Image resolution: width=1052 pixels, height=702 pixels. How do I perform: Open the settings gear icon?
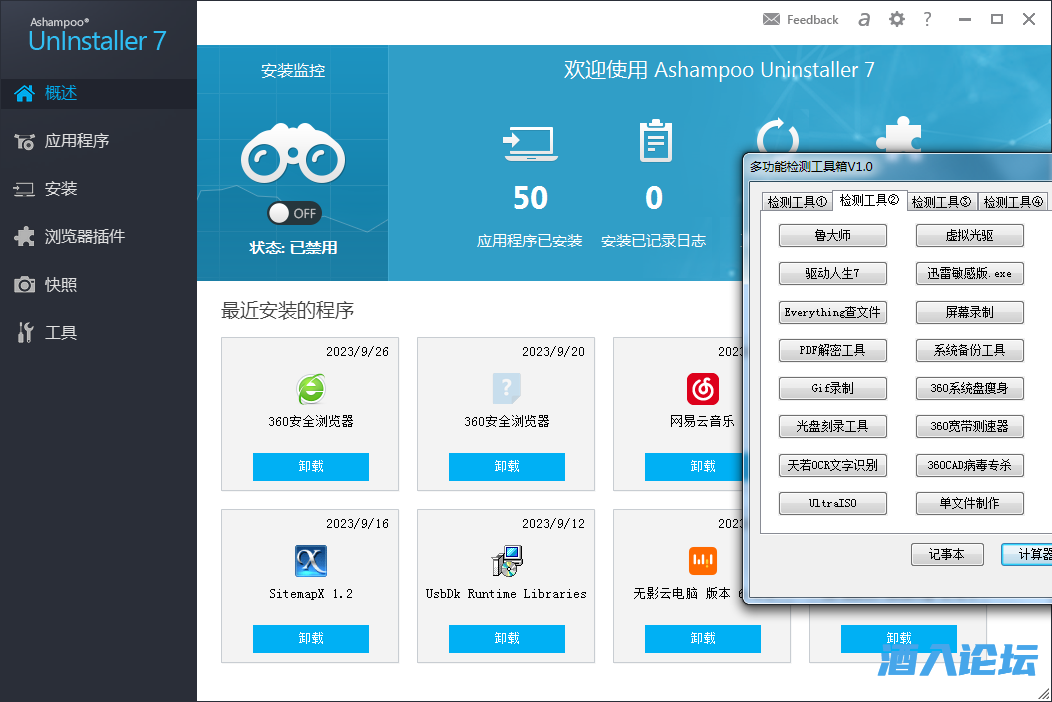pos(897,19)
